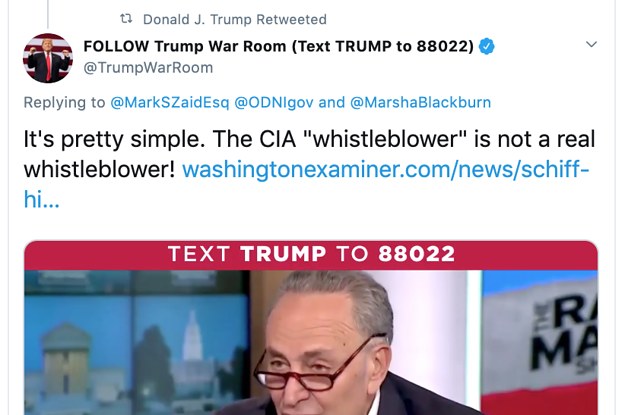Click the retweet arrows icon above the tweet

pyautogui.click(x=126, y=19)
